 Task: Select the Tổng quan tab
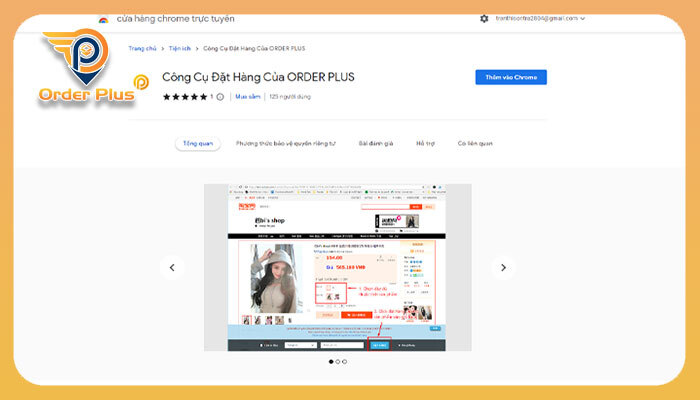[x=198, y=143]
